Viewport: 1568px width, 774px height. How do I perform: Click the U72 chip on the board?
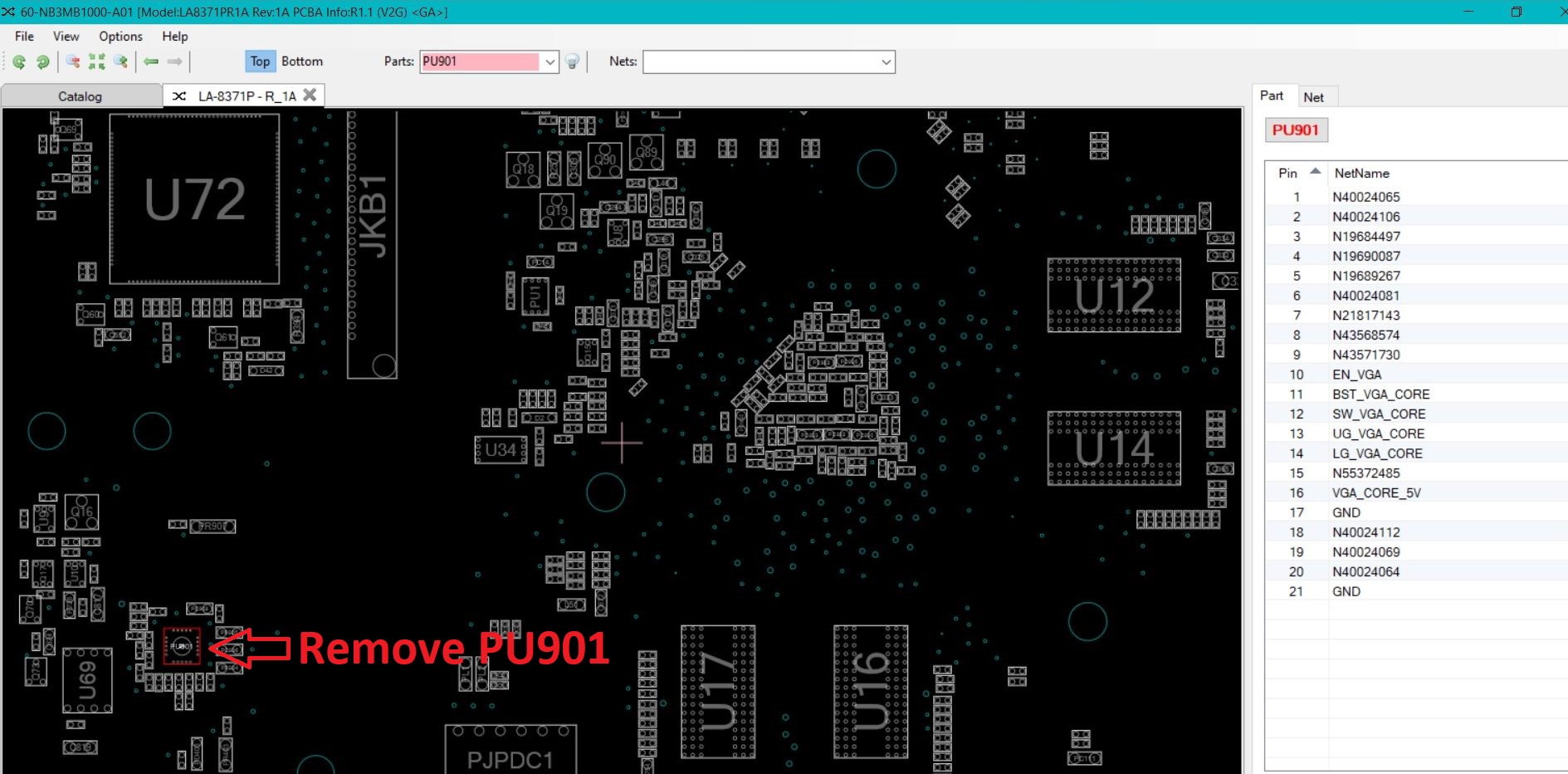[x=194, y=199]
